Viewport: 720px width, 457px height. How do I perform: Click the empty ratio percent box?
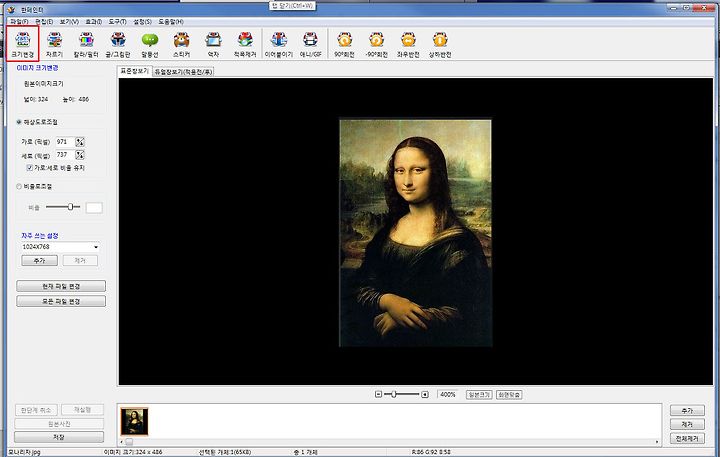tap(94, 208)
